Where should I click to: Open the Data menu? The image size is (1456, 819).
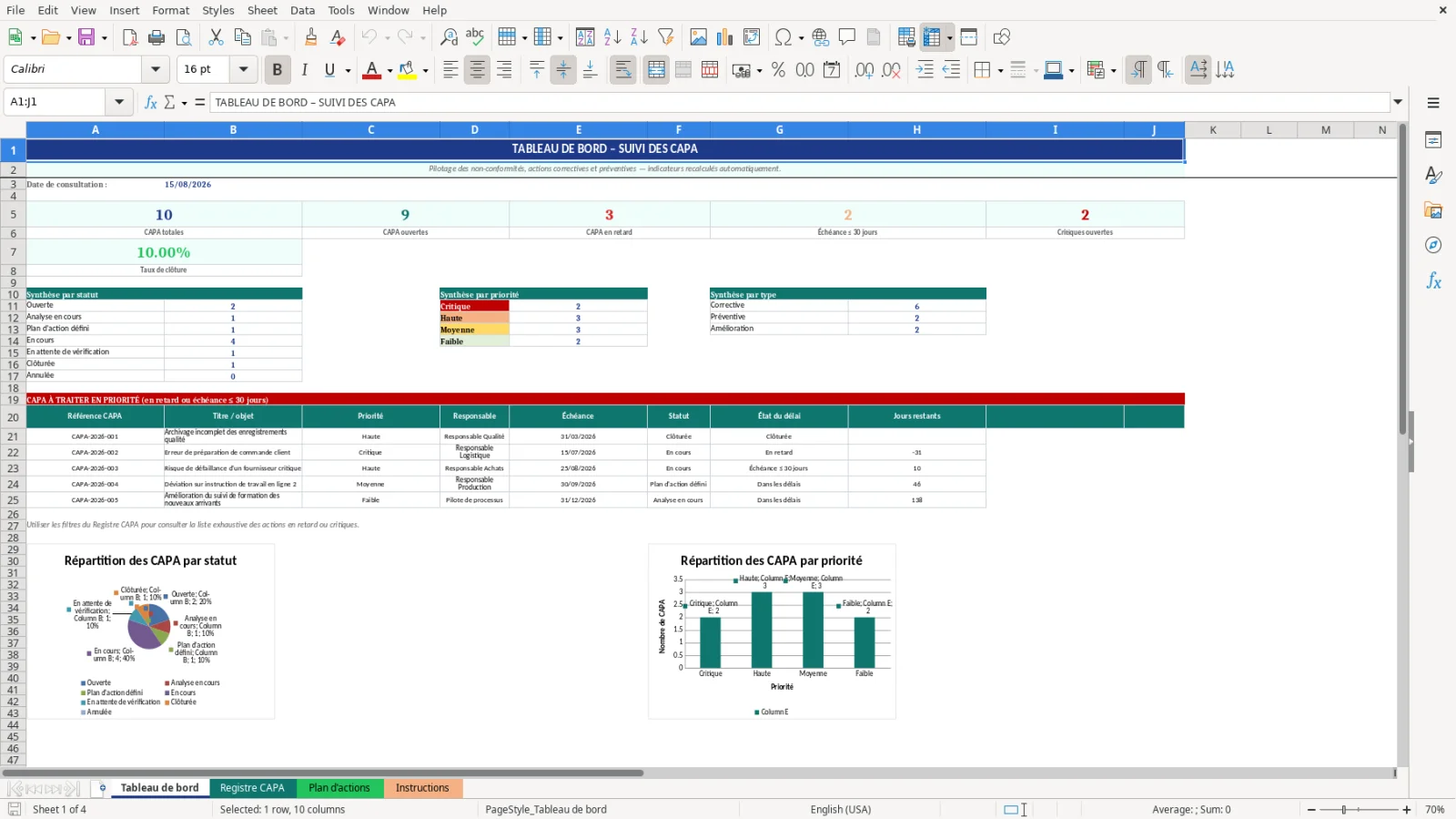point(303,10)
